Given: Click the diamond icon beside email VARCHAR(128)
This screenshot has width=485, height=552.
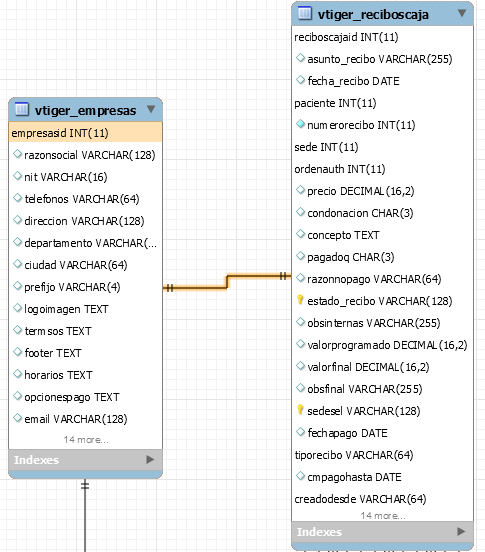Looking at the screenshot, I should tap(17, 418).
